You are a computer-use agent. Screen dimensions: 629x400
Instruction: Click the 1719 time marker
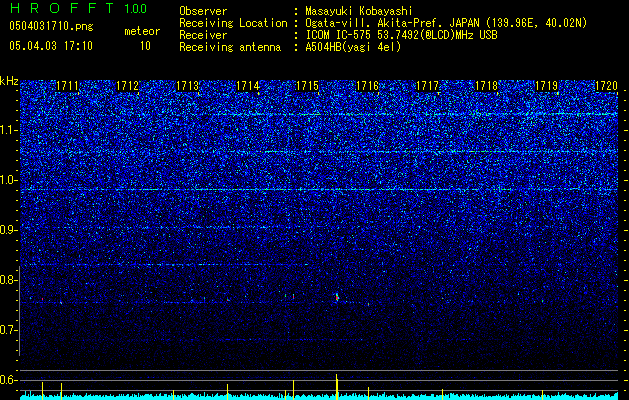click(547, 86)
